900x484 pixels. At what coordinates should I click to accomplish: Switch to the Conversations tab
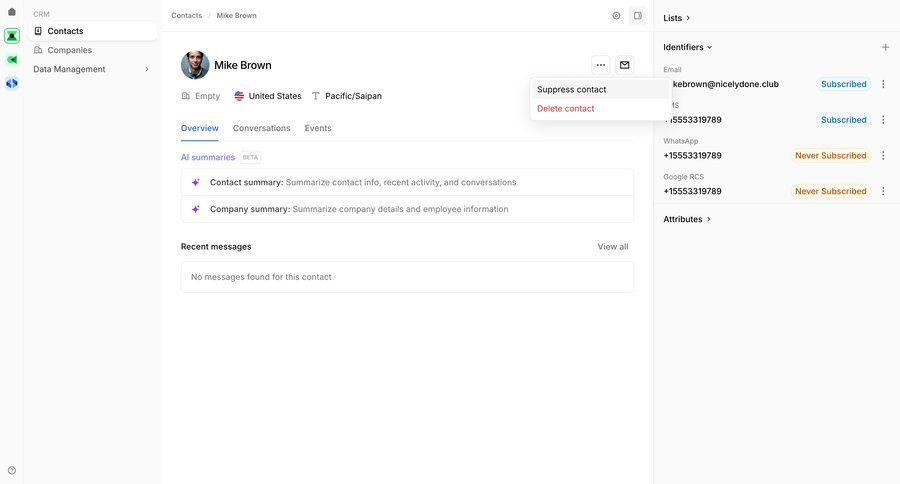click(262, 128)
